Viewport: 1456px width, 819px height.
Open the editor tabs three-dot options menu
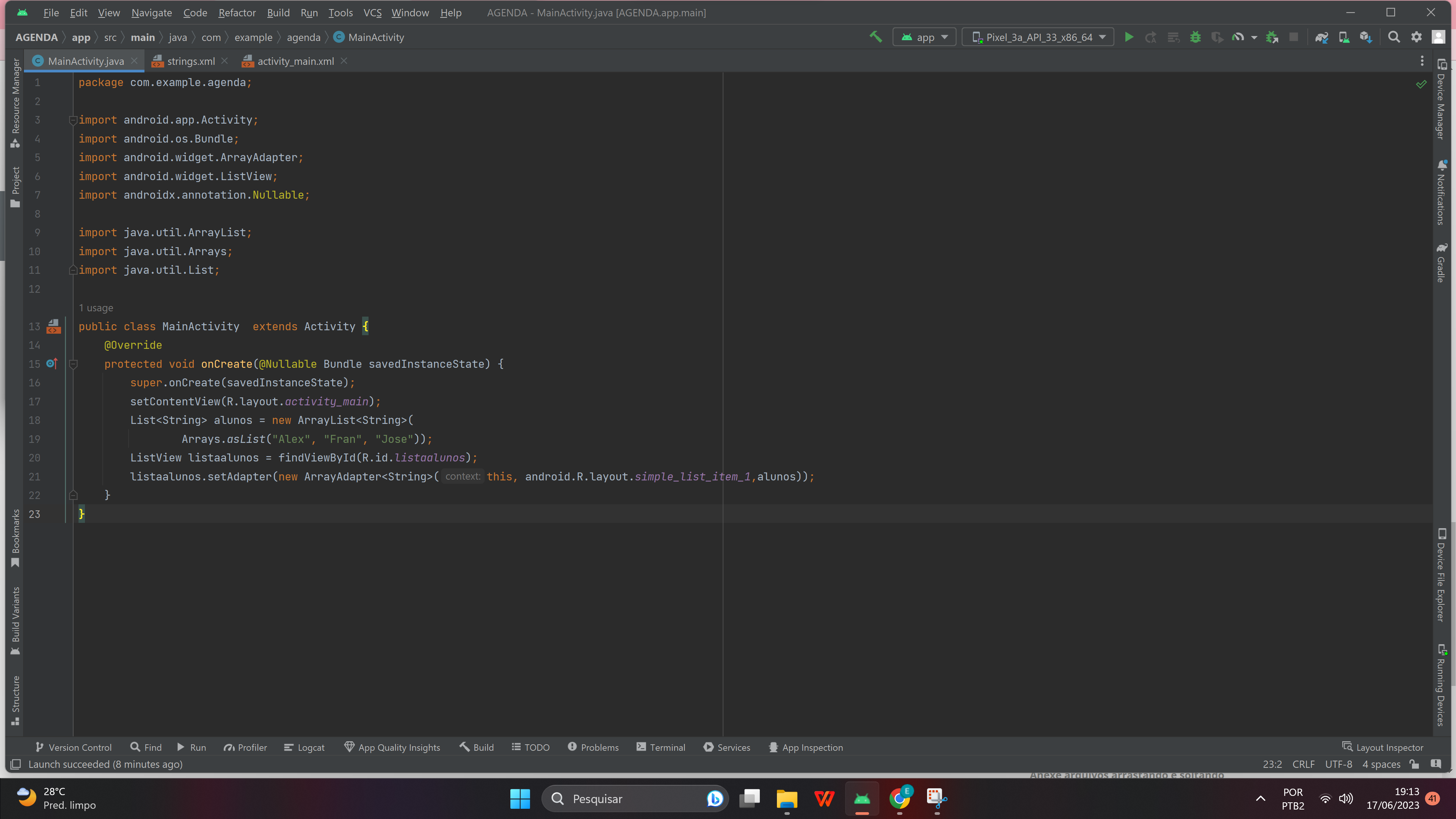(x=1423, y=61)
